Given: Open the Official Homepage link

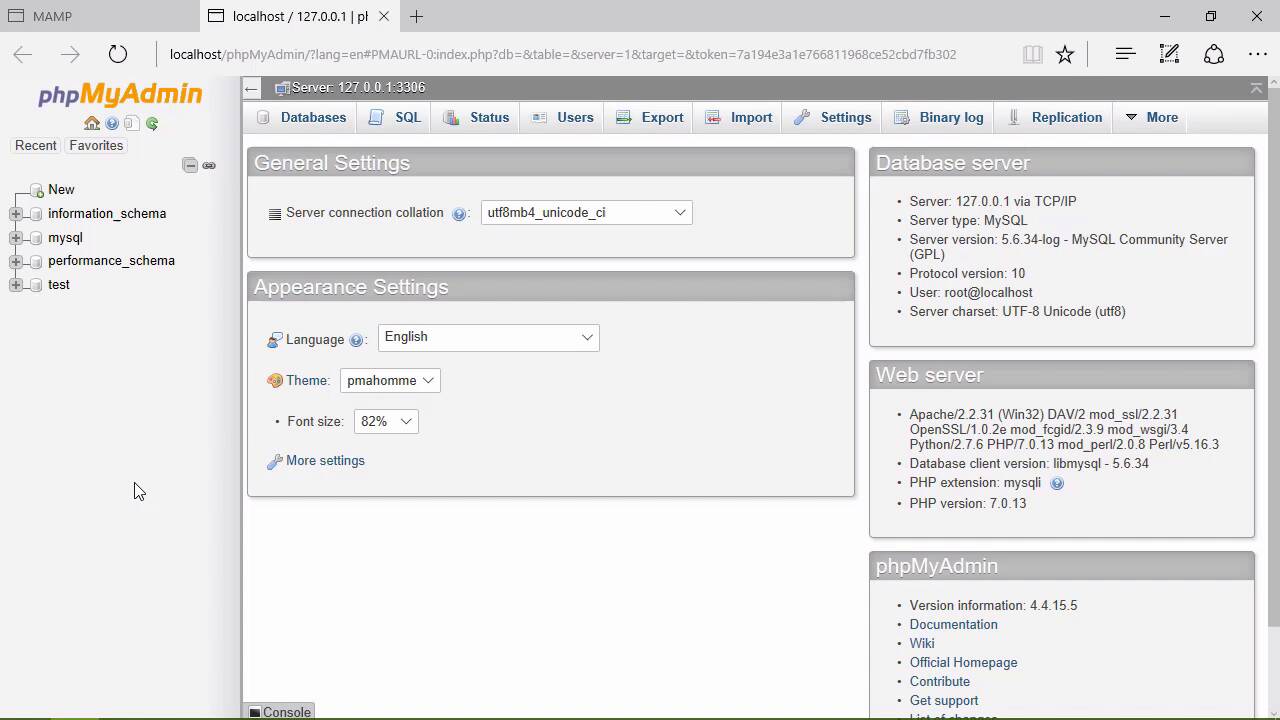Looking at the screenshot, I should 963,662.
